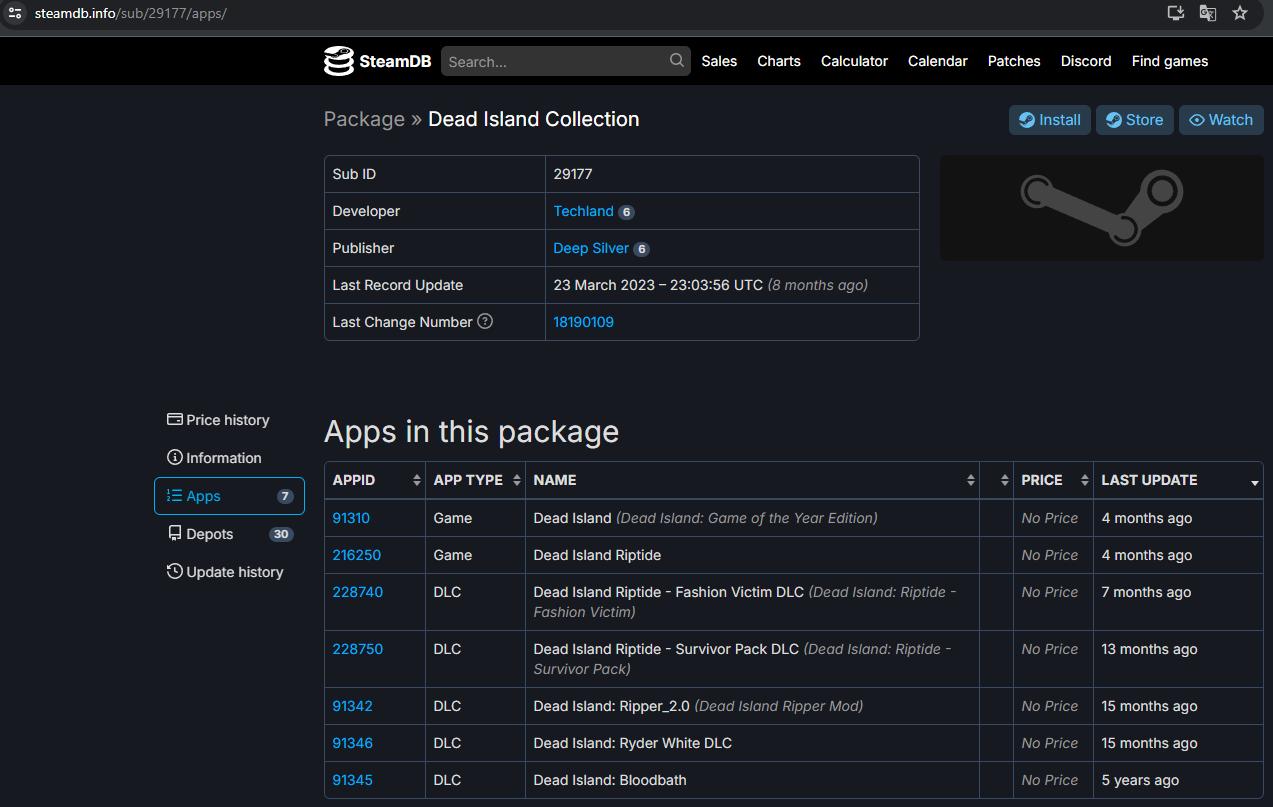
Task: Open app 228750 link
Action: point(357,649)
